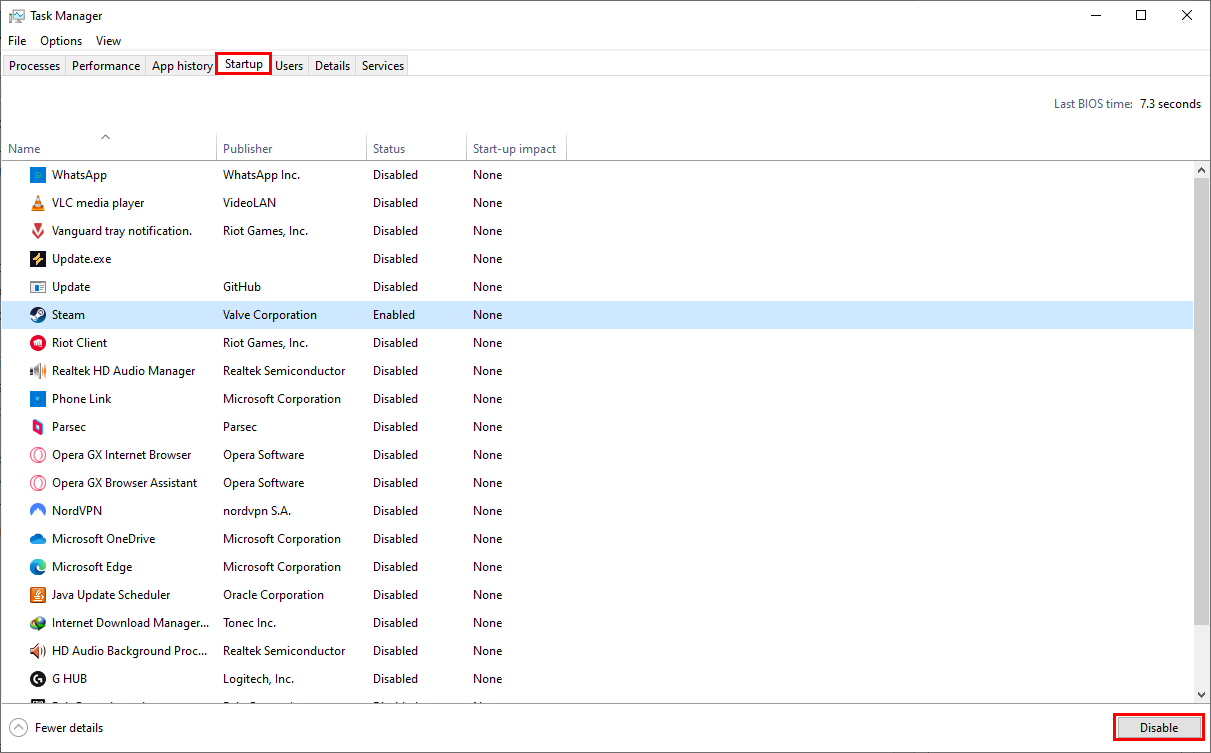1211x753 pixels.
Task: Select the Microsoft Edge icon
Action: pos(37,567)
